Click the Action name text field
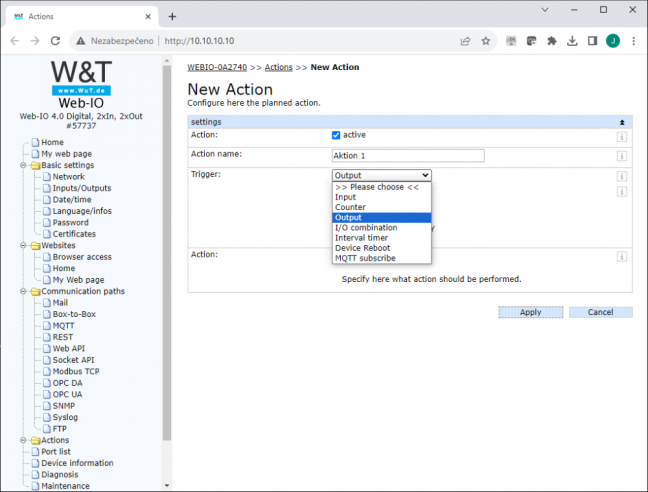The image size is (648, 492). (x=408, y=156)
